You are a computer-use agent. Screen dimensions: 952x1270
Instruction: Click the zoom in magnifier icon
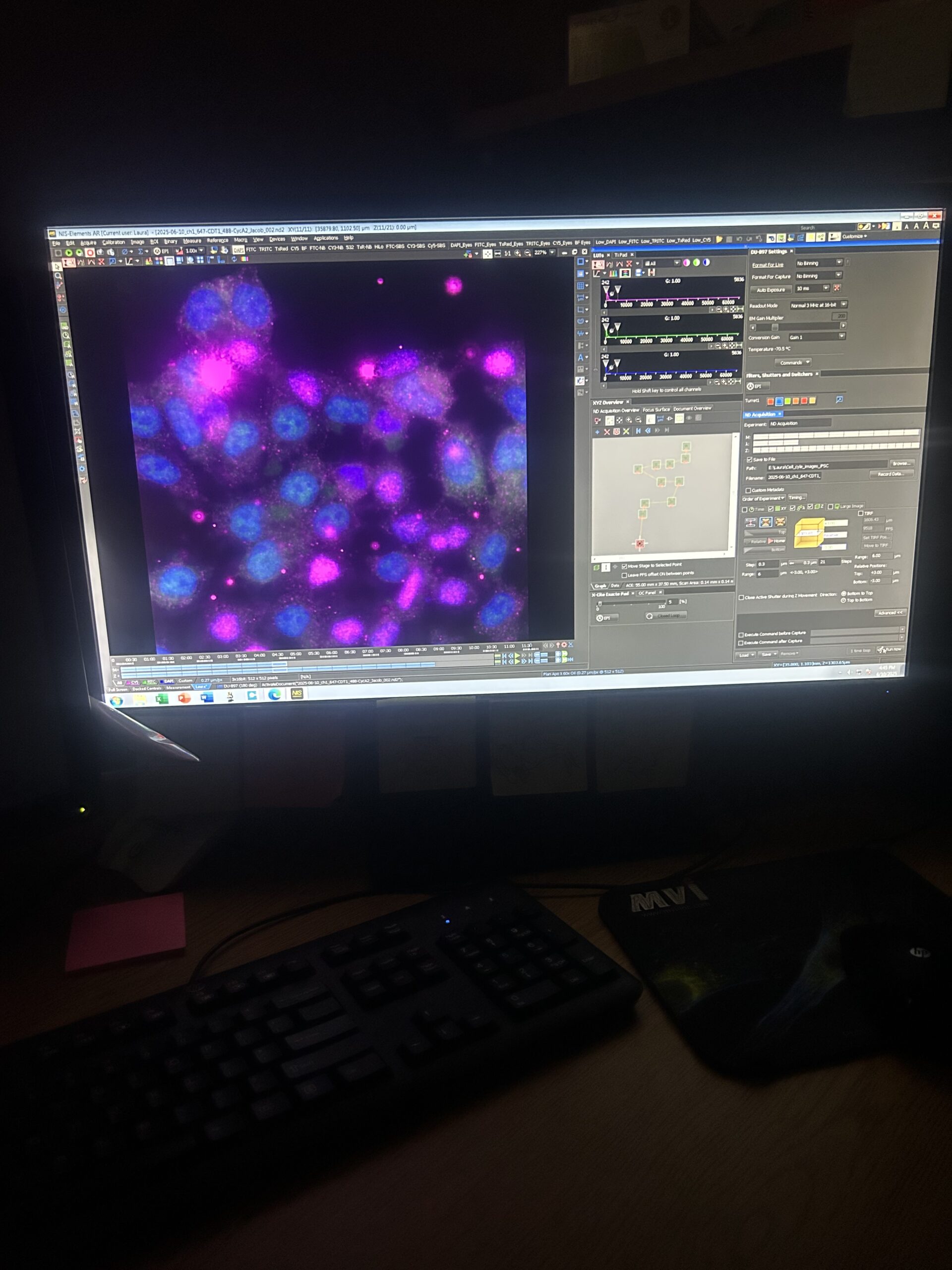coord(518,253)
